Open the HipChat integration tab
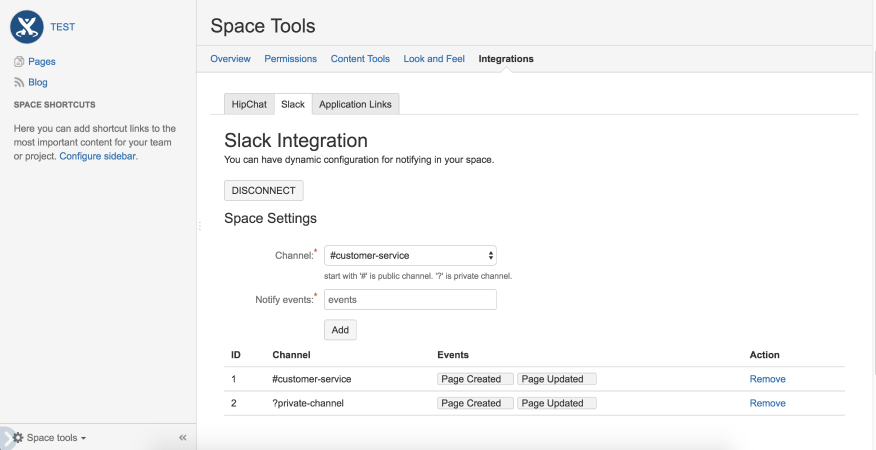This screenshot has width=876, height=450. [249, 104]
